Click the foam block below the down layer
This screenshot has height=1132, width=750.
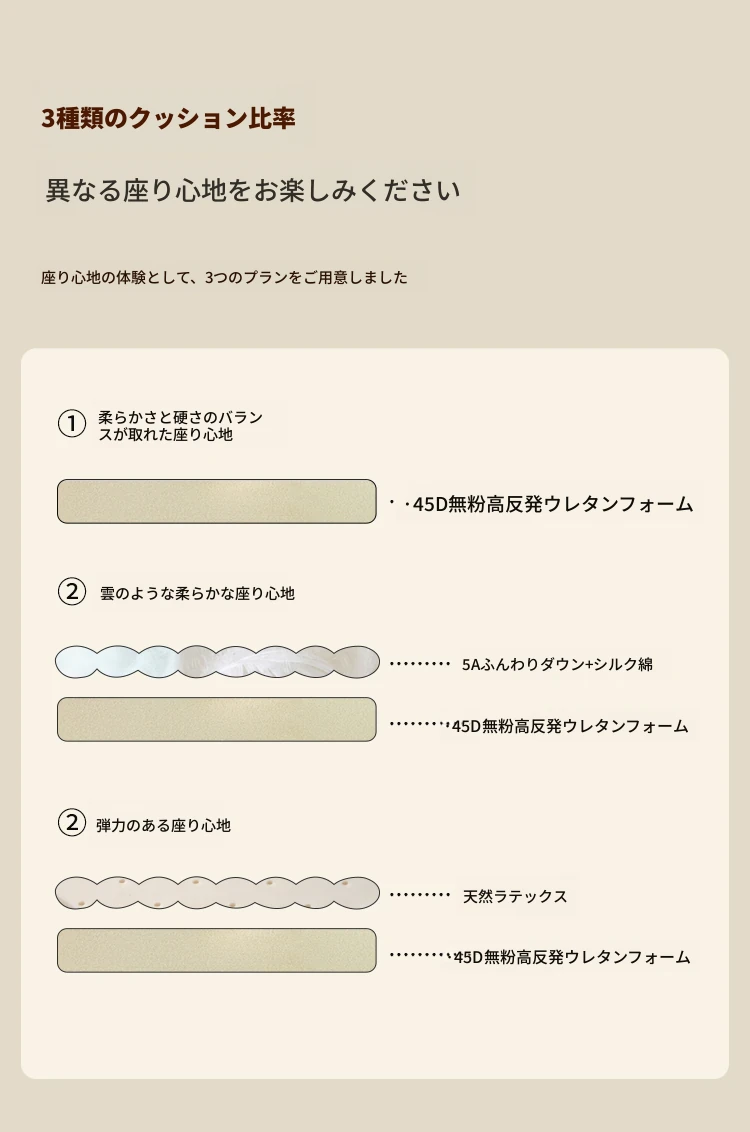(217, 719)
